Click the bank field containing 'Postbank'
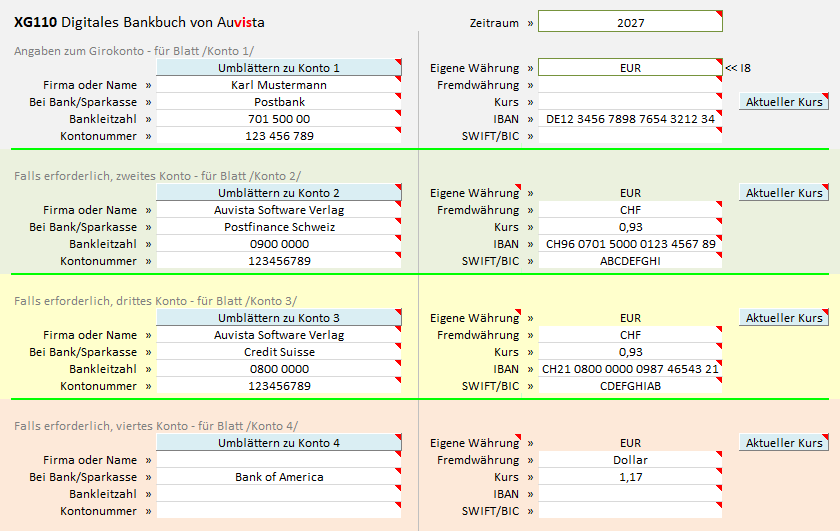The width and height of the screenshot is (840, 531). [278, 102]
